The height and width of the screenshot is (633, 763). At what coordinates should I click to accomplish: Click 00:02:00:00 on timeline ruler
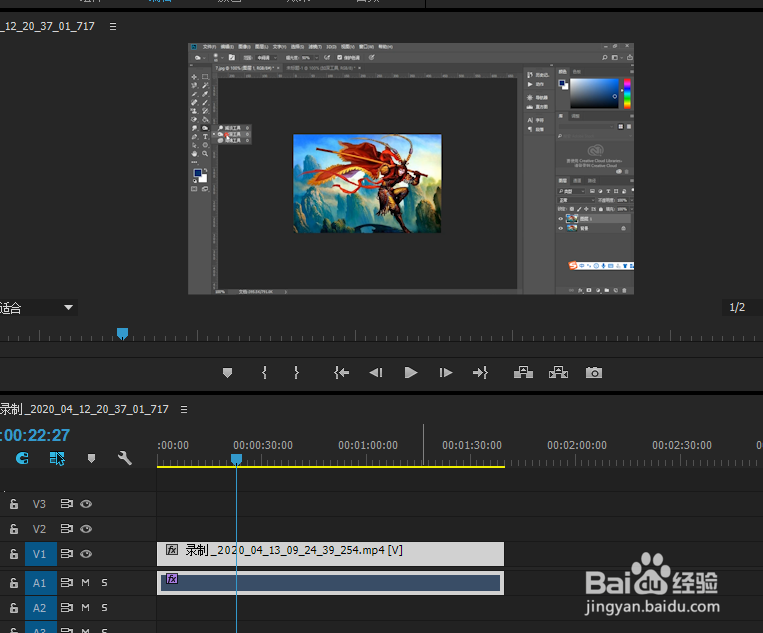coord(577,445)
